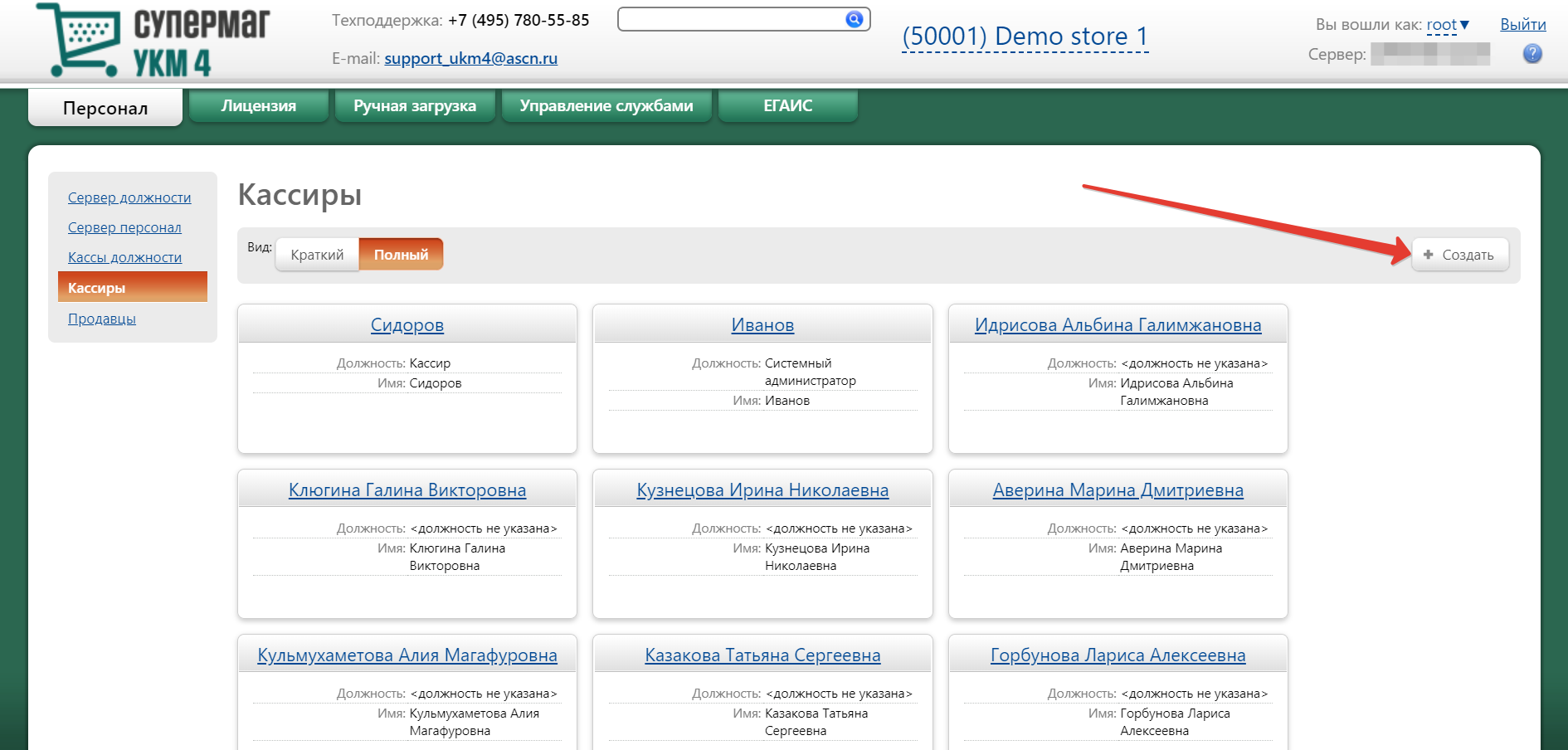
Task: Click the Кассир position value for Сидоров
Action: (x=430, y=363)
